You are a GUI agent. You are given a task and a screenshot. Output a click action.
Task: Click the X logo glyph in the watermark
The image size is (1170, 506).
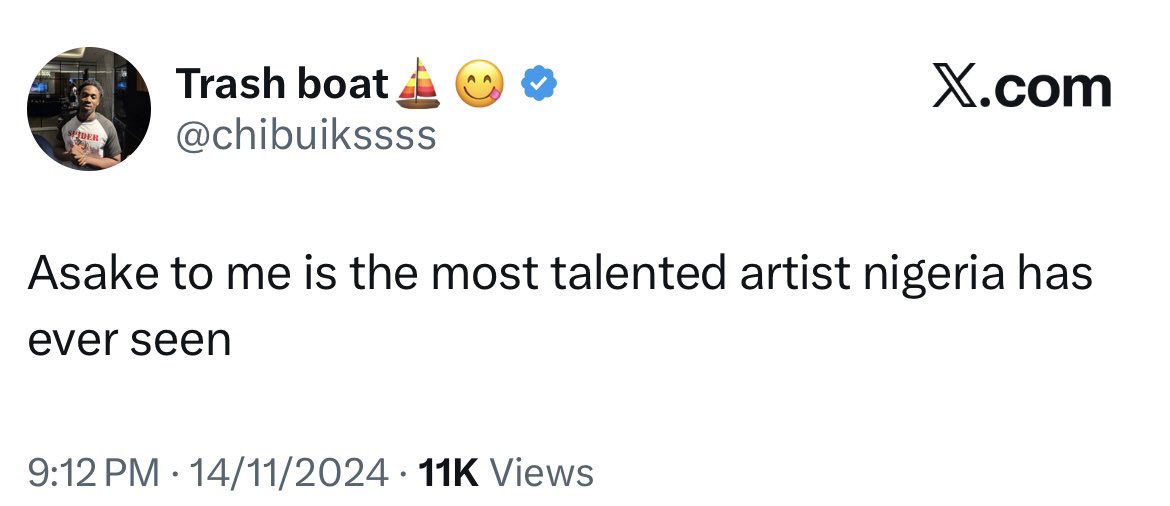pyautogui.click(x=954, y=87)
